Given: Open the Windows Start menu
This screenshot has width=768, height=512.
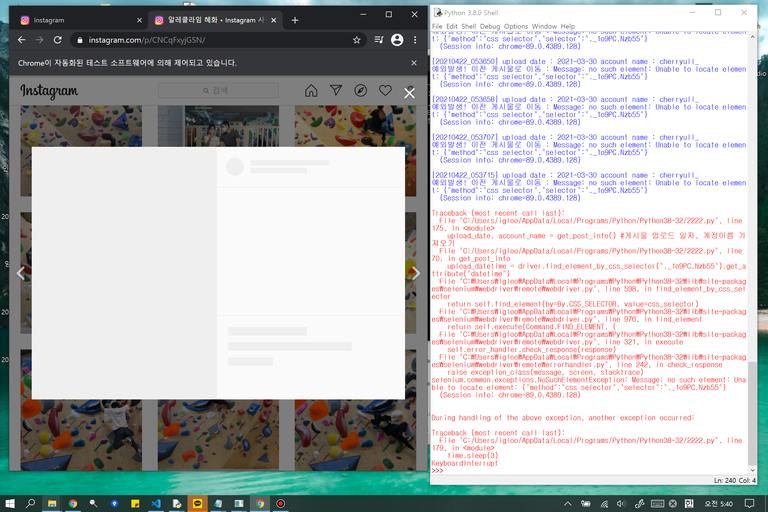Looking at the screenshot, I should click(10, 503).
